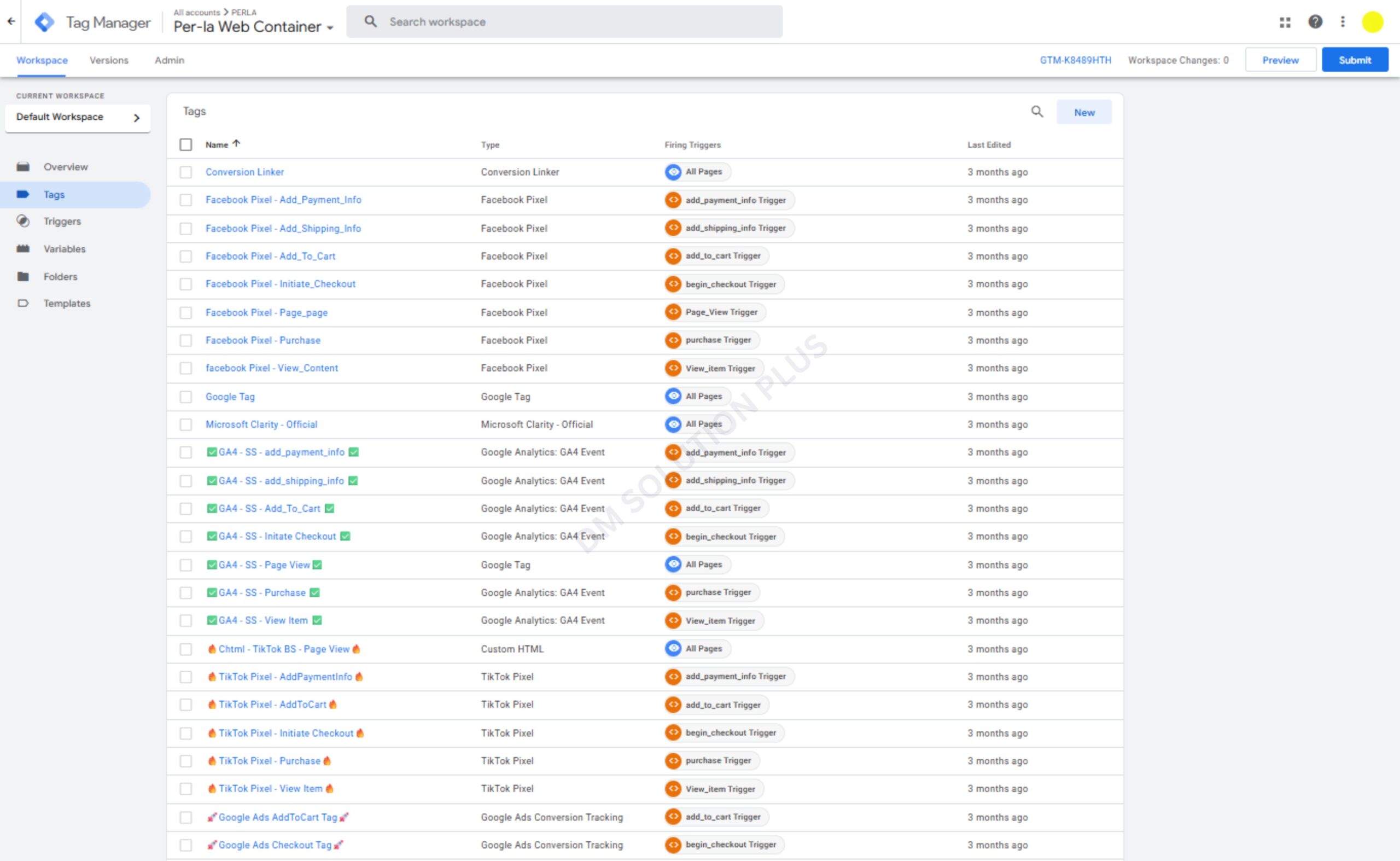Switch to the Versions tab
This screenshot has width=1400, height=861.
point(109,60)
